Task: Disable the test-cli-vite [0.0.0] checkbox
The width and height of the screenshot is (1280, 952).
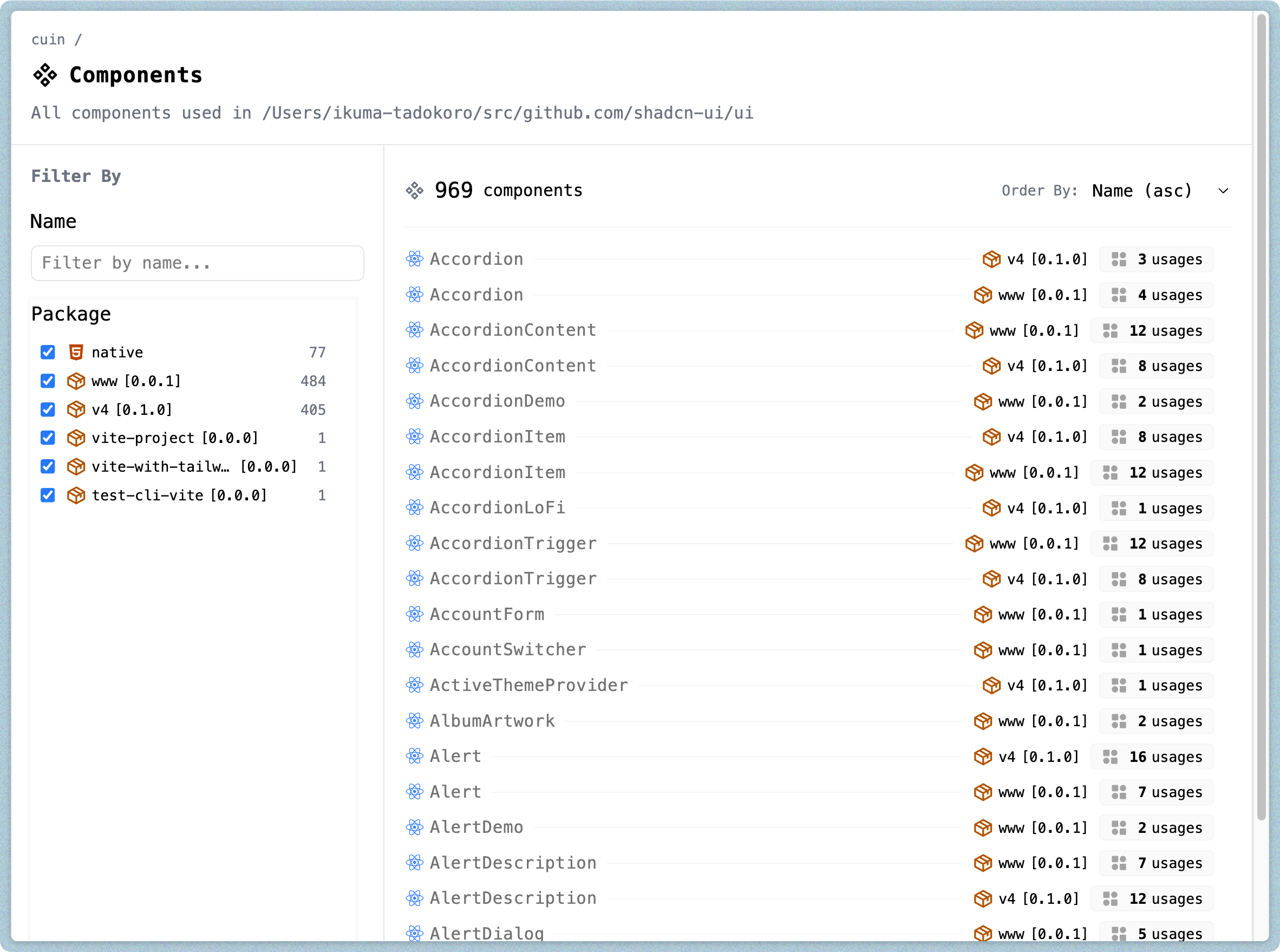Action: click(48, 495)
